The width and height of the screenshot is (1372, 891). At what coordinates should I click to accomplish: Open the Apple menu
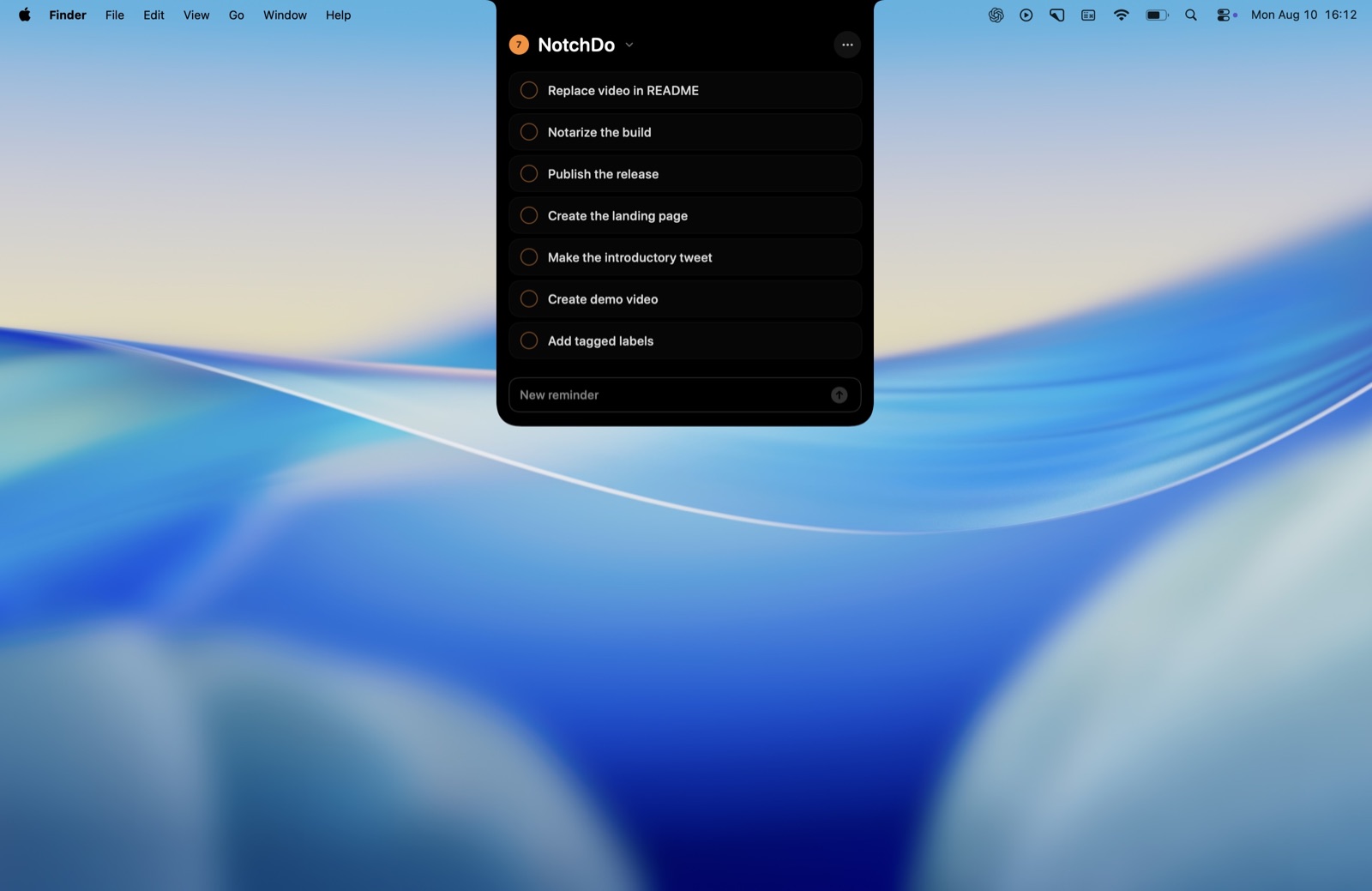25,15
